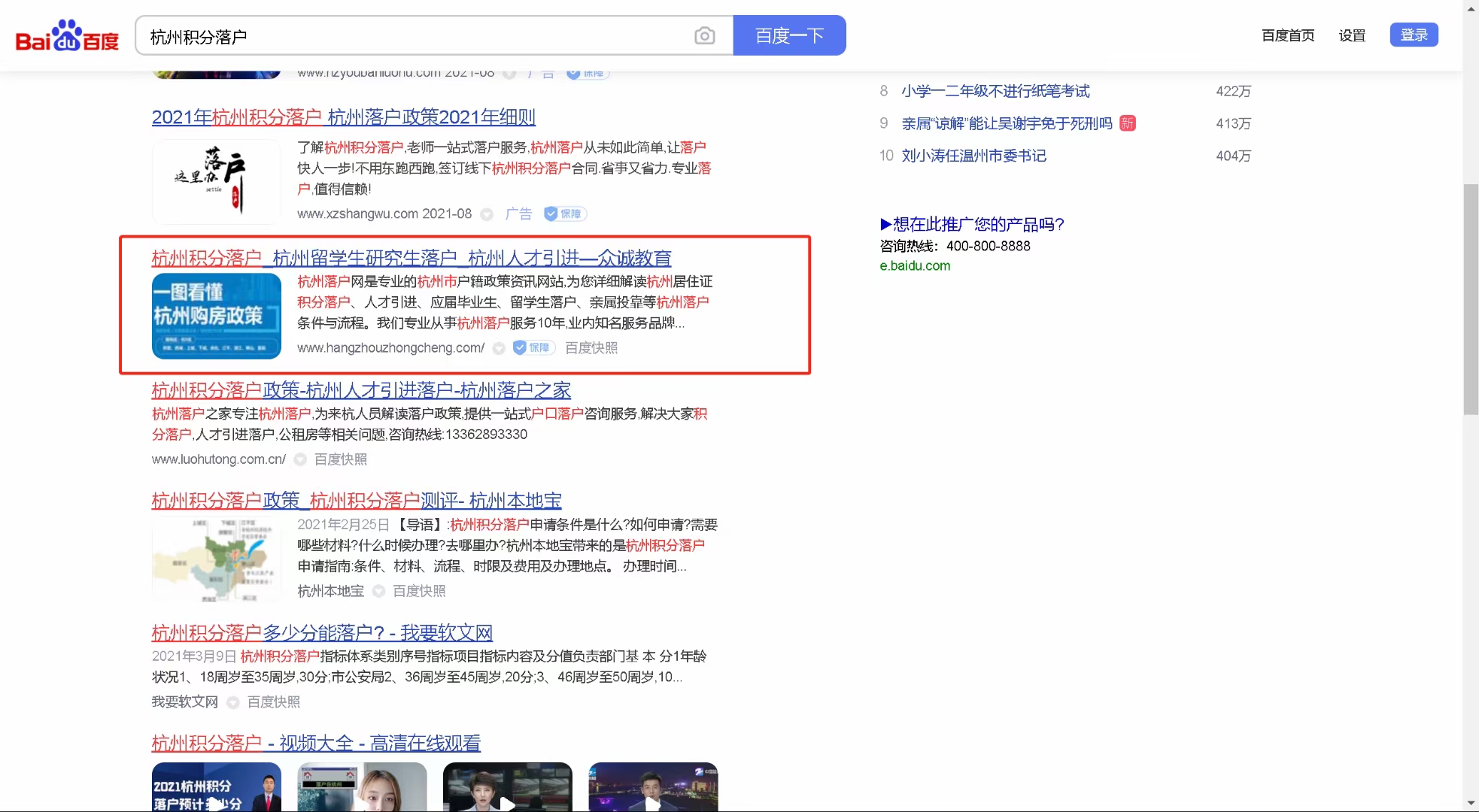Image resolution: width=1479 pixels, height=812 pixels.
Task: Open 设置 menu
Action: click(x=1352, y=35)
